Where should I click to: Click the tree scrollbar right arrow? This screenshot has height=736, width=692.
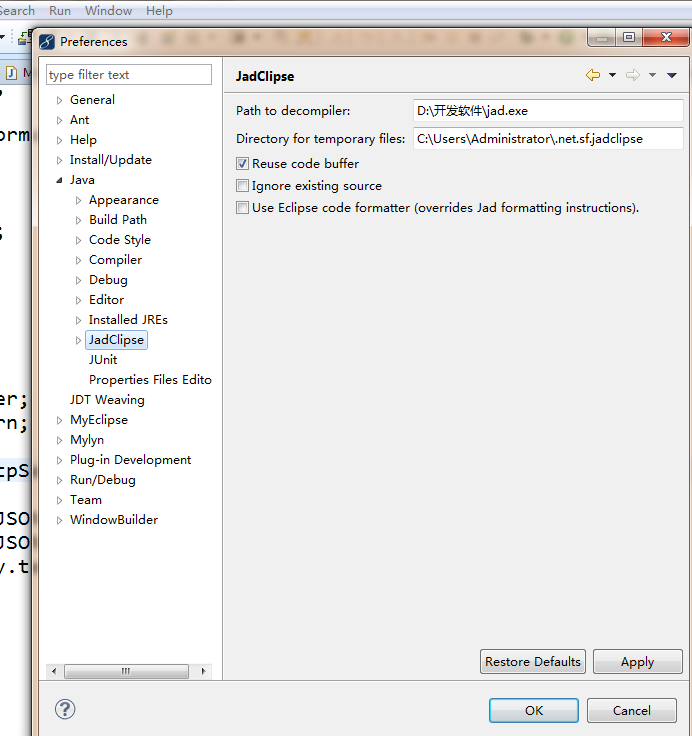click(203, 671)
